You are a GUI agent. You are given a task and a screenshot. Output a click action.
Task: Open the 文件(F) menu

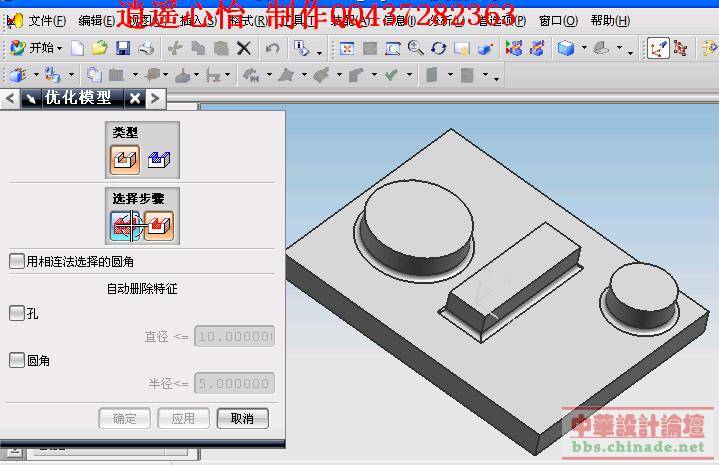[x=46, y=20]
